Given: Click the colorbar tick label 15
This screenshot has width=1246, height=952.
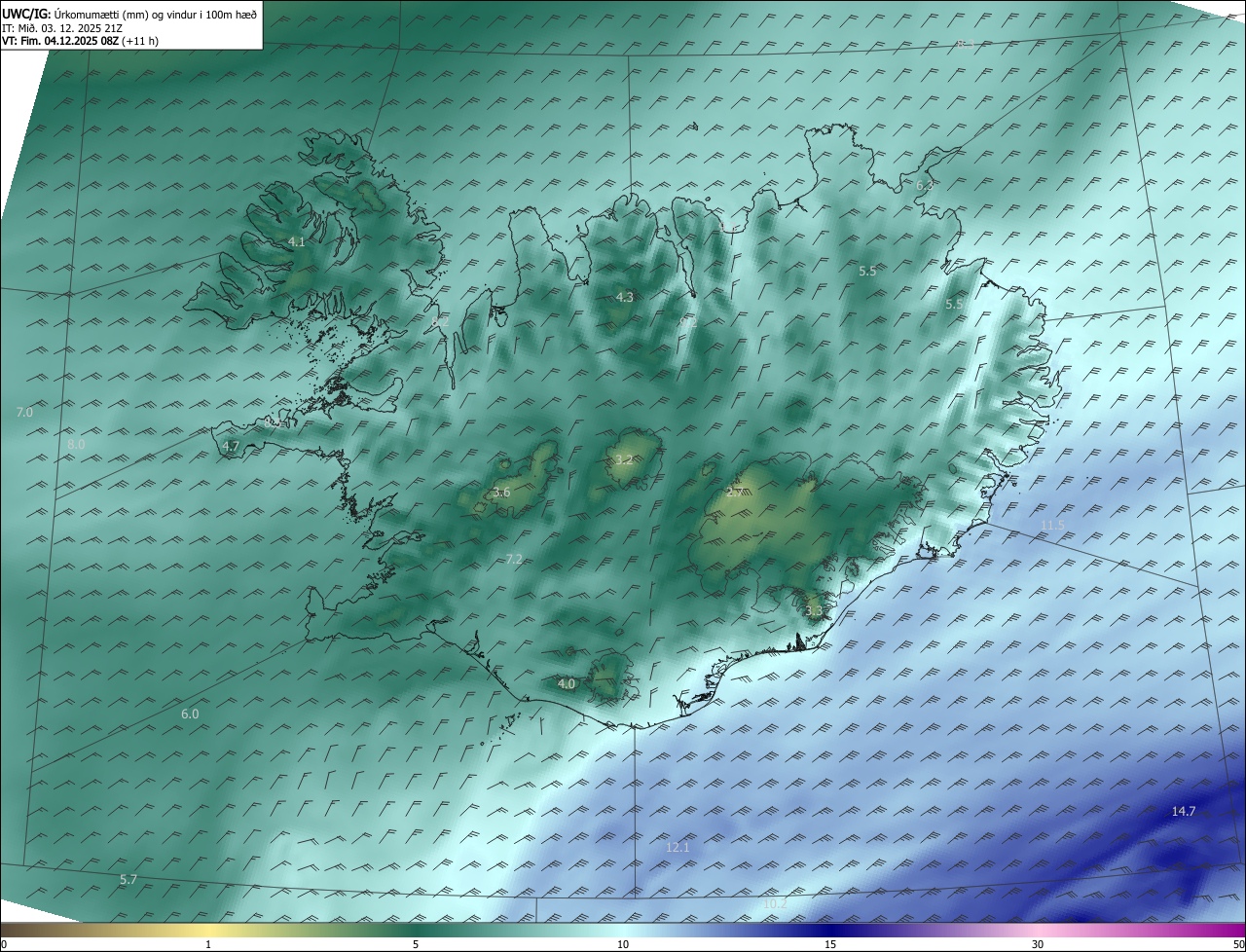Looking at the screenshot, I should pos(830,944).
